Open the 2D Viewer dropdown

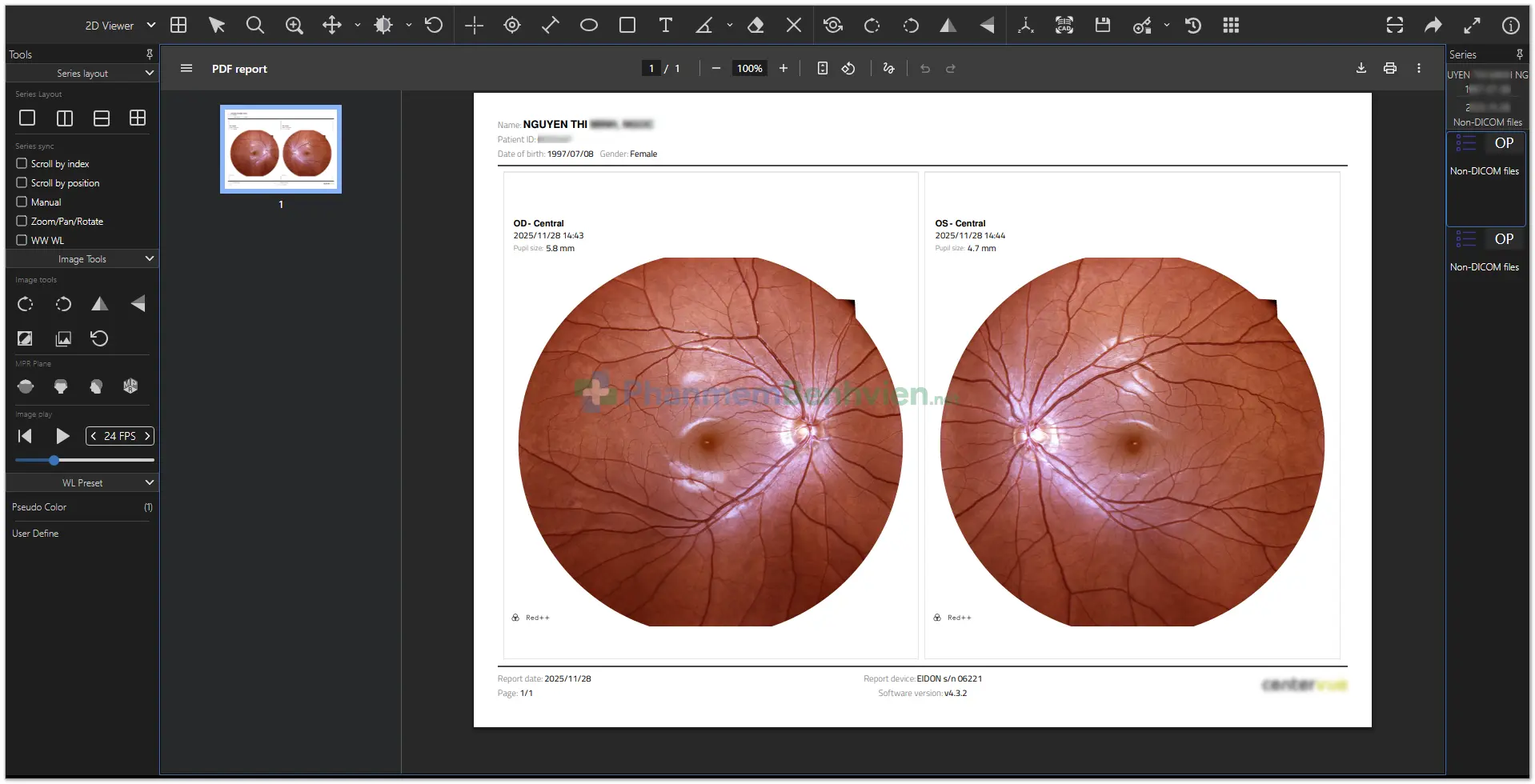click(x=120, y=26)
